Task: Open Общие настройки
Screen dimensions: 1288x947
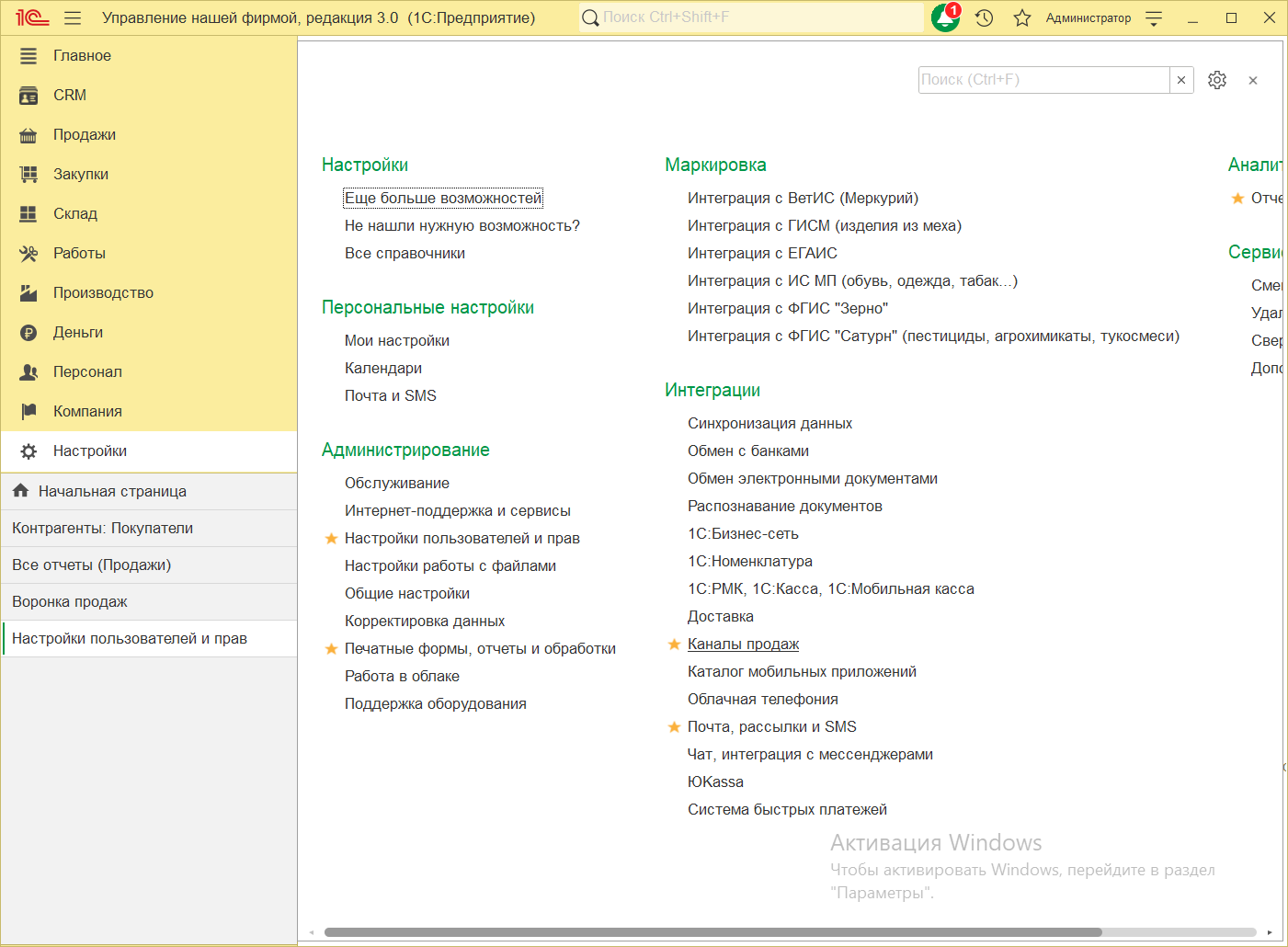Action: [407, 594]
